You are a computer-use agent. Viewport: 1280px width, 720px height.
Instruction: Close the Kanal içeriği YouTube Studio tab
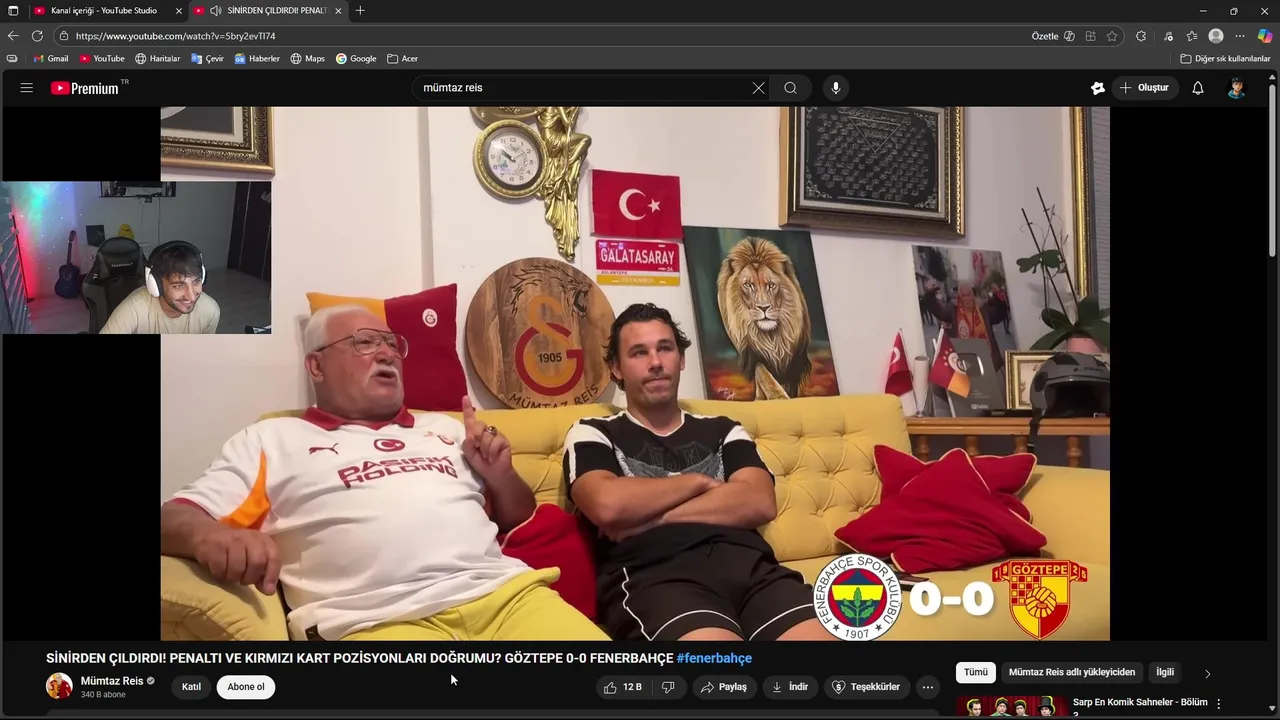click(x=178, y=10)
